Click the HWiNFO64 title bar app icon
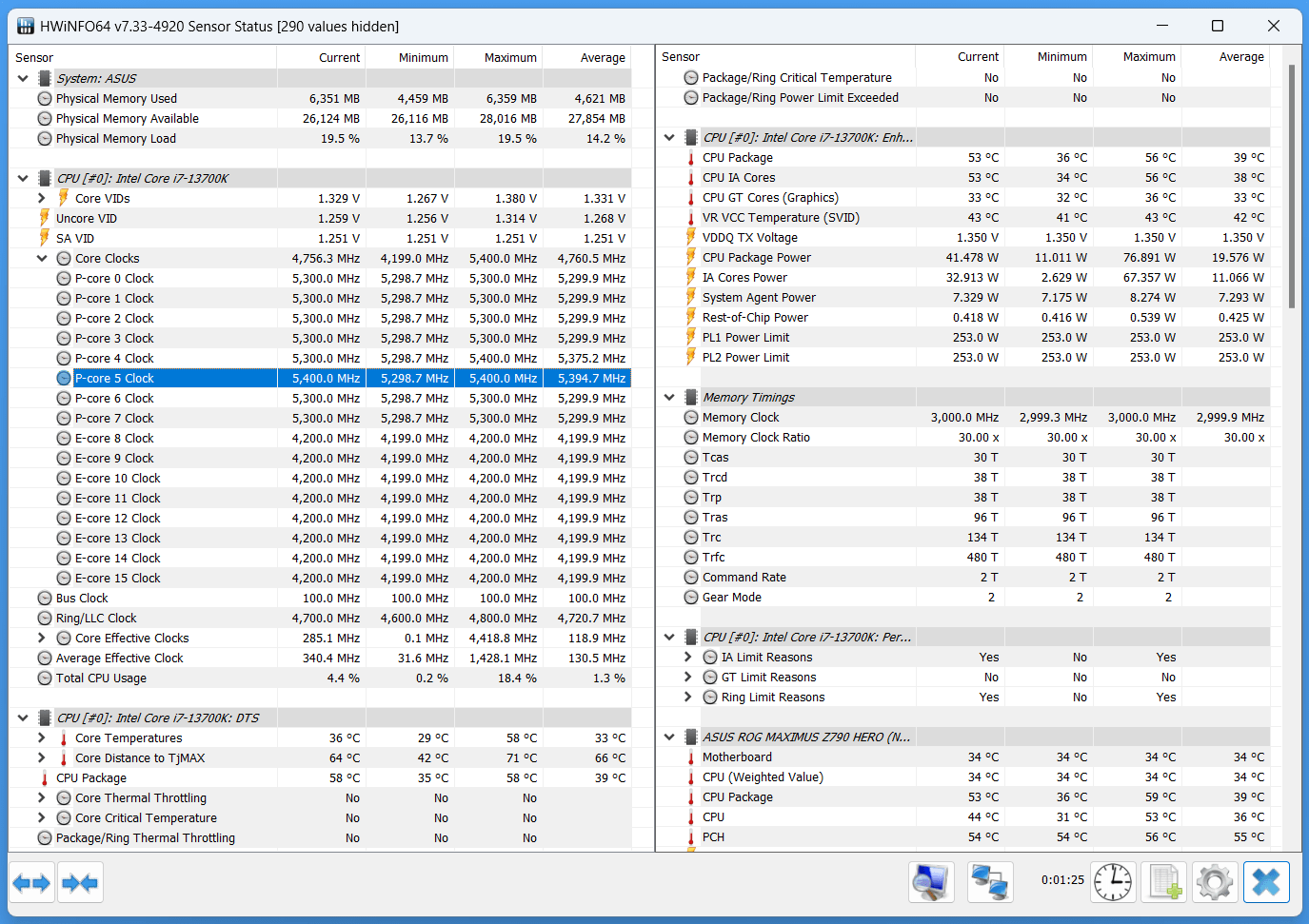Viewport: 1309px width, 924px height. [26, 26]
